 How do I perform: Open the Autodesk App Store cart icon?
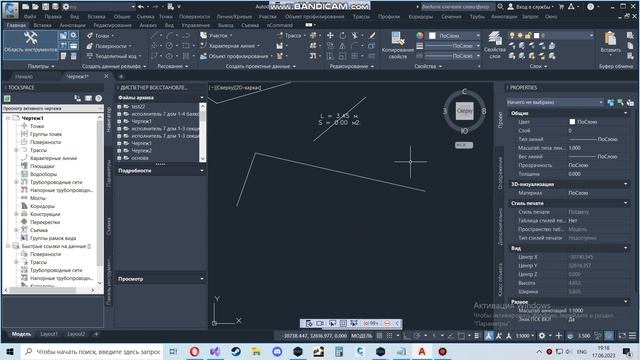click(561, 7)
